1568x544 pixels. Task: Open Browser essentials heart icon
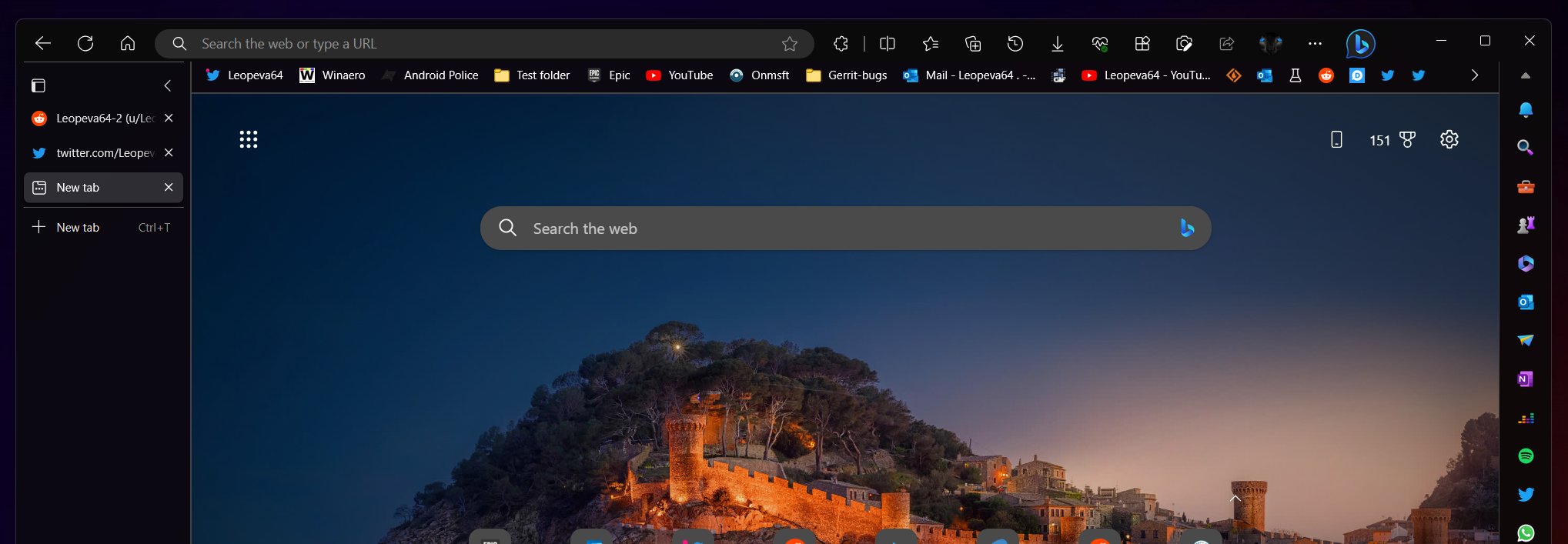click(x=1100, y=44)
